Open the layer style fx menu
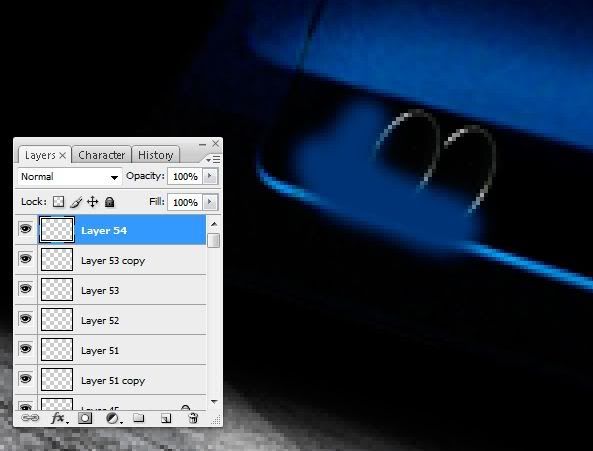This screenshot has width=593, height=451. 59,418
